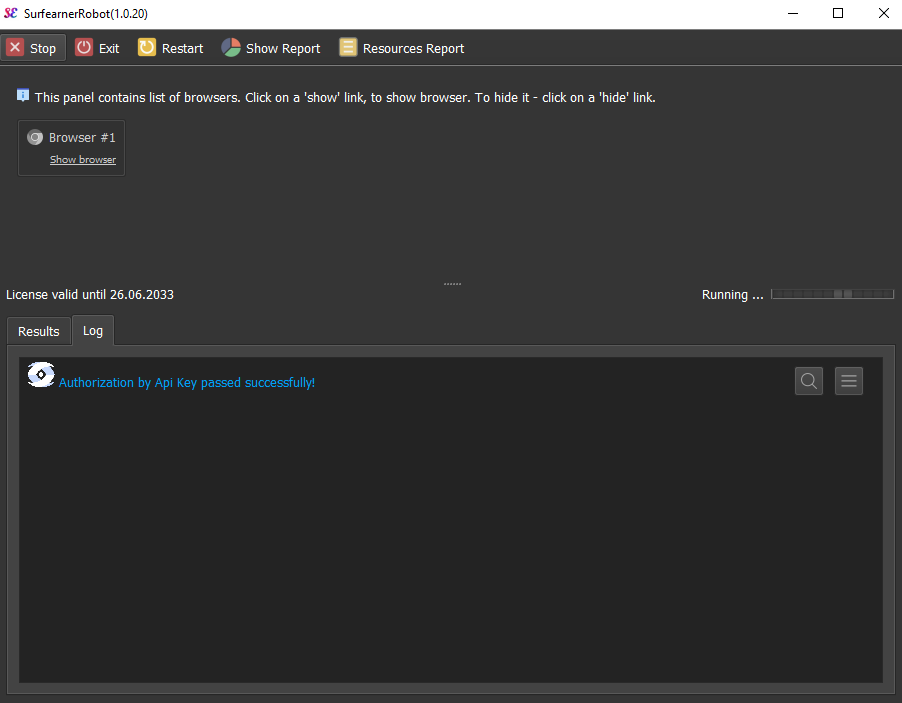Click the running progress bar
The height and width of the screenshot is (703, 902).
832,294
